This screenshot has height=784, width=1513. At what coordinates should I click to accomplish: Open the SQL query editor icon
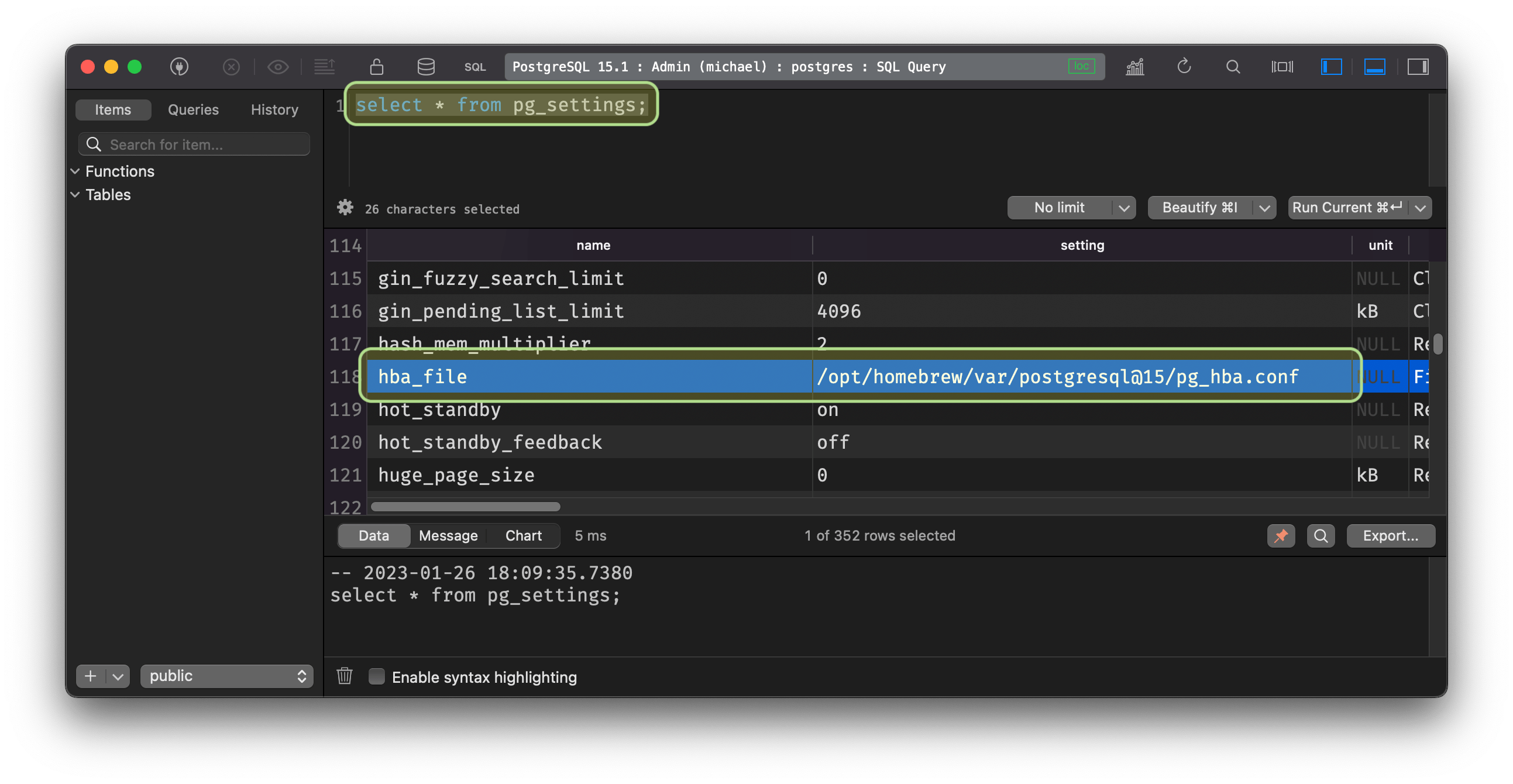(x=474, y=67)
